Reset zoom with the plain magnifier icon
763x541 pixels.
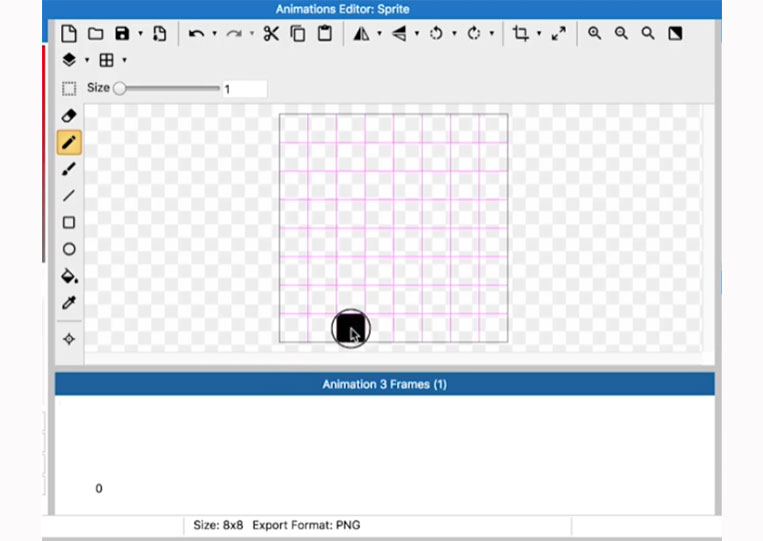click(x=648, y=33)
